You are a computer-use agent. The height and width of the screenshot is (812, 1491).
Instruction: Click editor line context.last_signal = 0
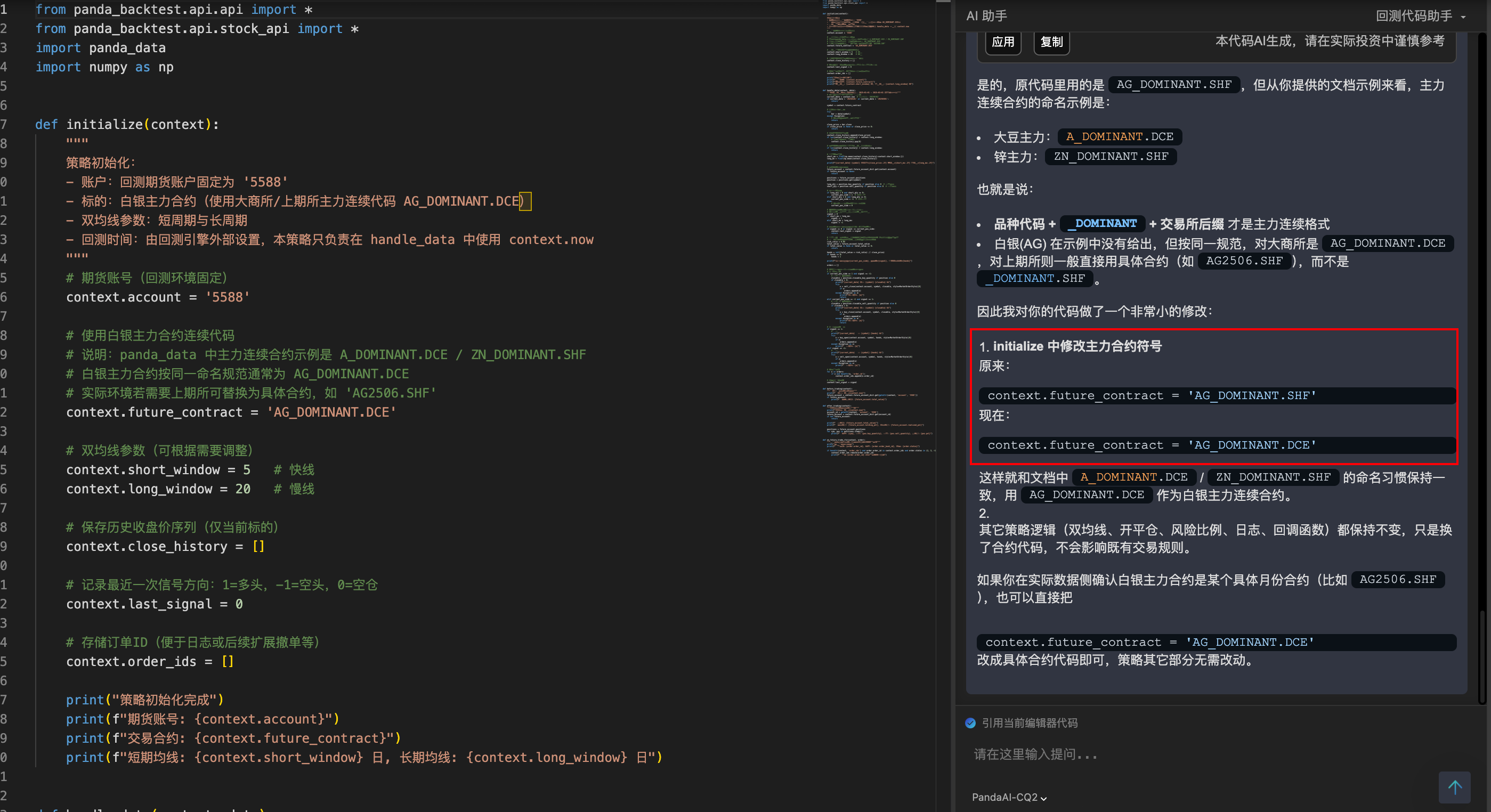point(155,604)
